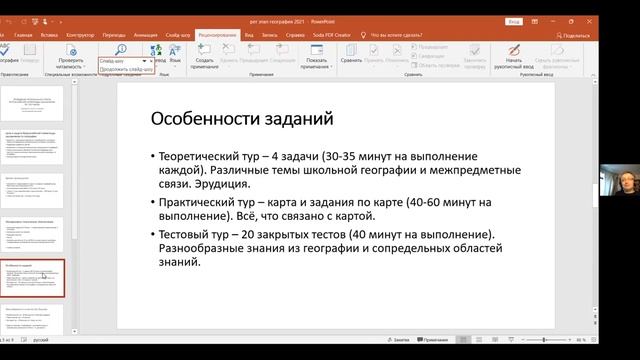Expand Show comments dropdown arrow

point(331,67)
